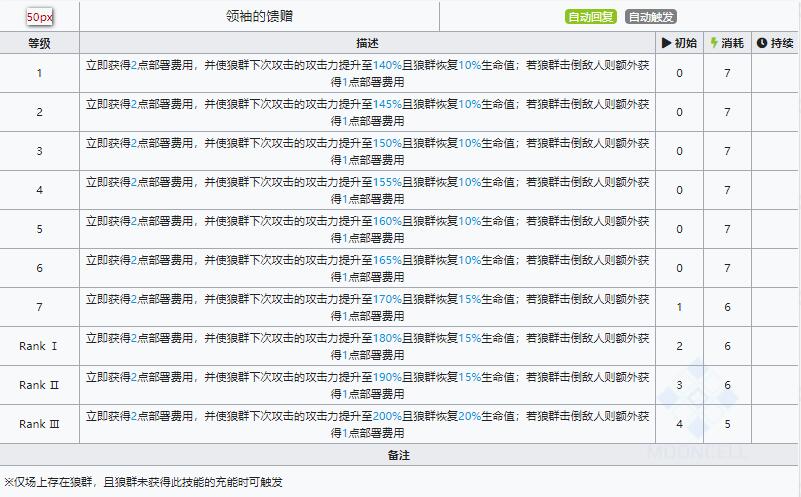Click the 15% heal value in Rank Ⅰ row
This screenshot has width=801, height=497.
(x=469, y=338)
